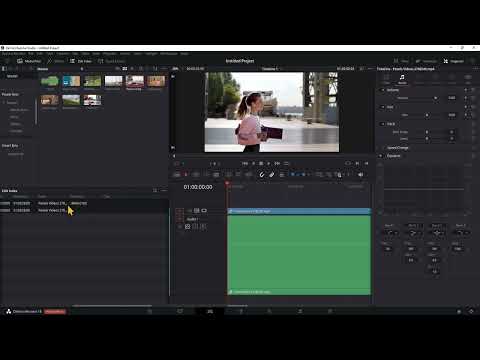The width and height of the screenshot is (480, 360).
Task: Click the red playhead on timeline ruler
Action: coord(227,183)
